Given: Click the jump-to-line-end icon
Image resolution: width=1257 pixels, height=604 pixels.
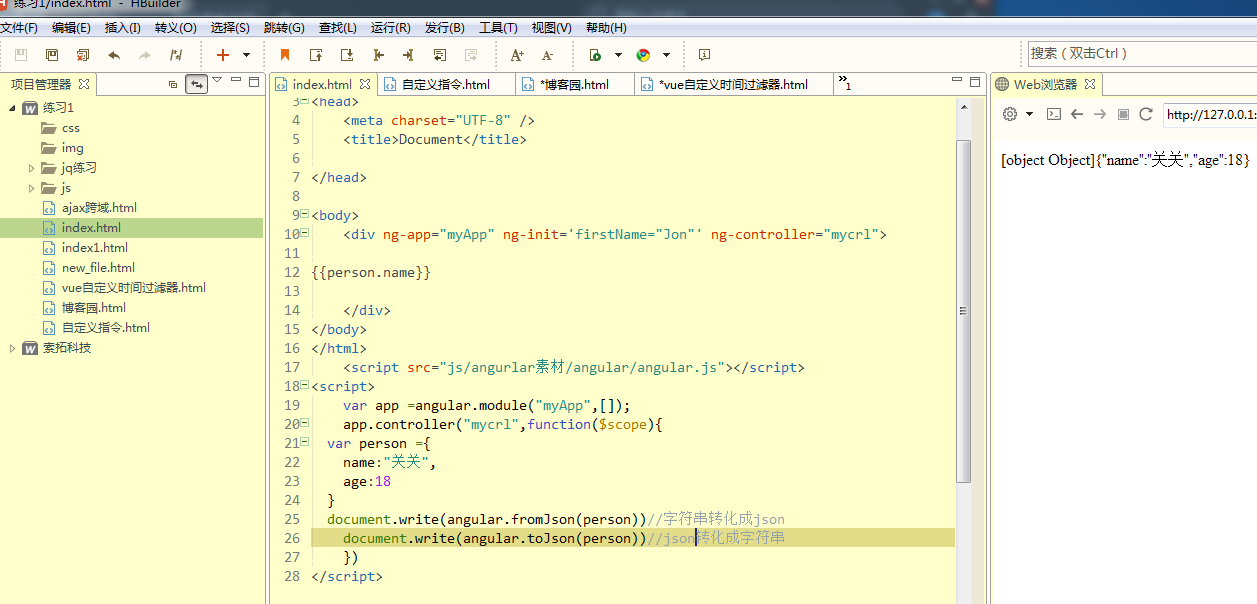Looking at the screenshot, I should 409,55.
